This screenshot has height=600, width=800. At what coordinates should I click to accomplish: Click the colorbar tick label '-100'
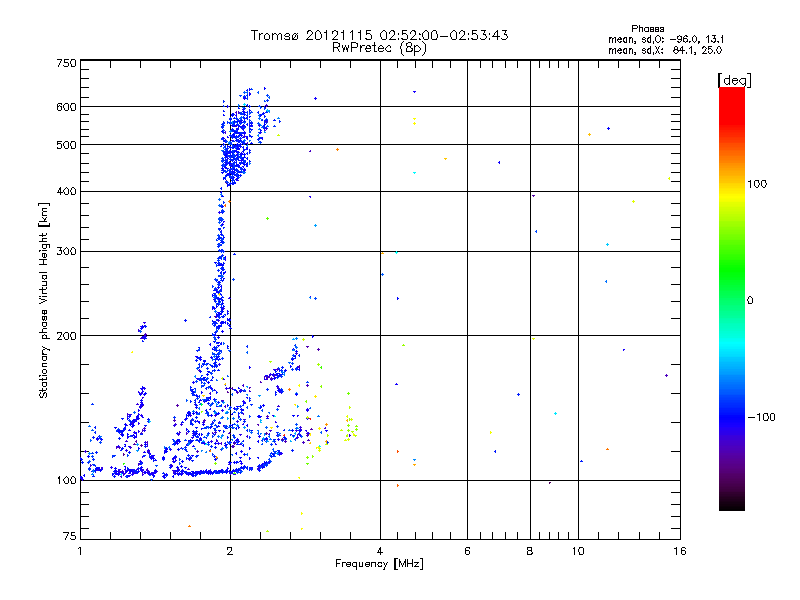pyautogui.click(x=761, y=417)
